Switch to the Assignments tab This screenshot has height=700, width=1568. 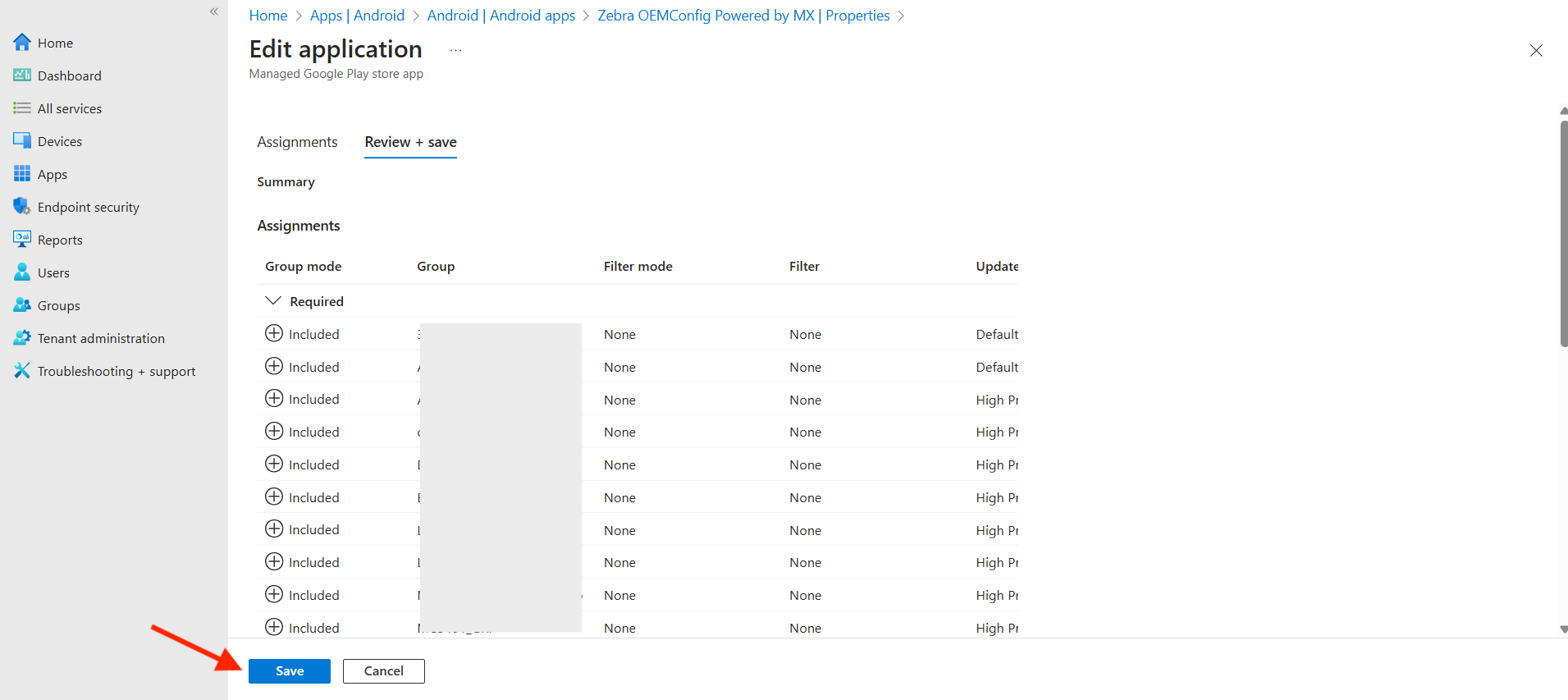pos(297,142)
